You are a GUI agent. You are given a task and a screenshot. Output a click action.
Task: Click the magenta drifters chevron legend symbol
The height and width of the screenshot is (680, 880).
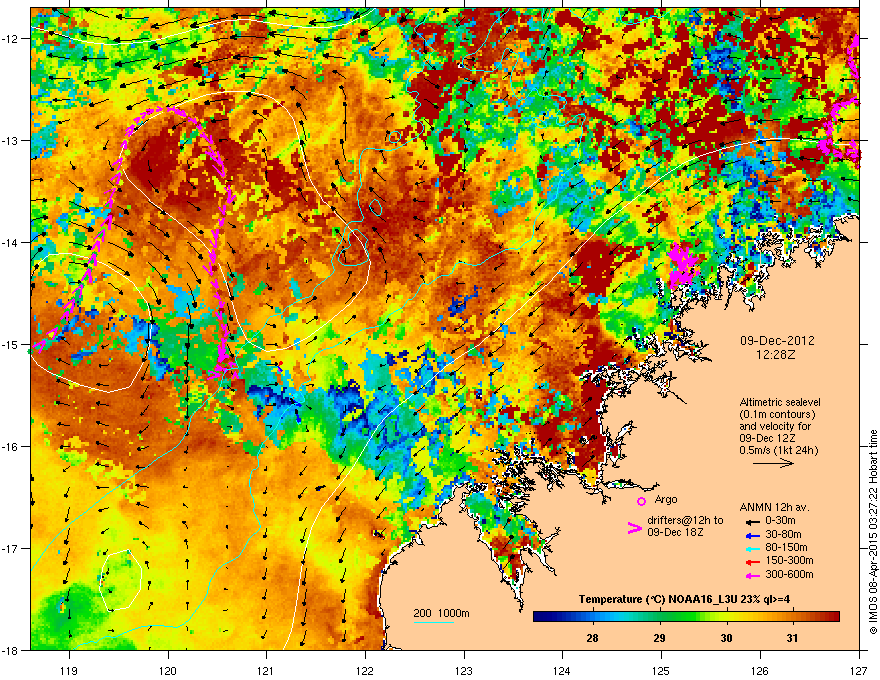634,528
